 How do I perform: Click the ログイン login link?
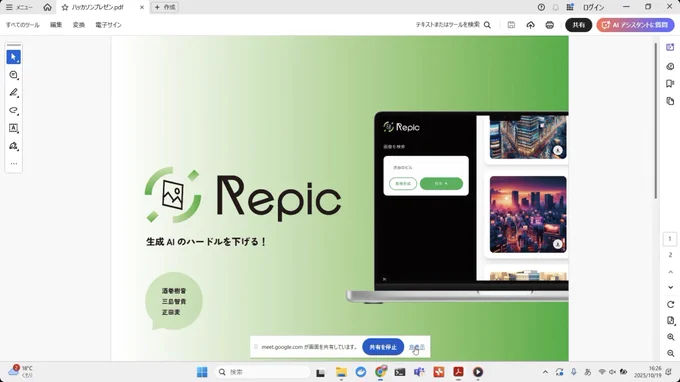click(593, 7)
